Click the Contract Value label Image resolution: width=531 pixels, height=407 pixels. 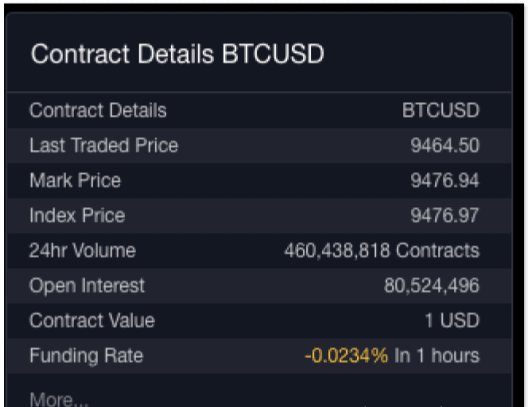click(92, 320)
